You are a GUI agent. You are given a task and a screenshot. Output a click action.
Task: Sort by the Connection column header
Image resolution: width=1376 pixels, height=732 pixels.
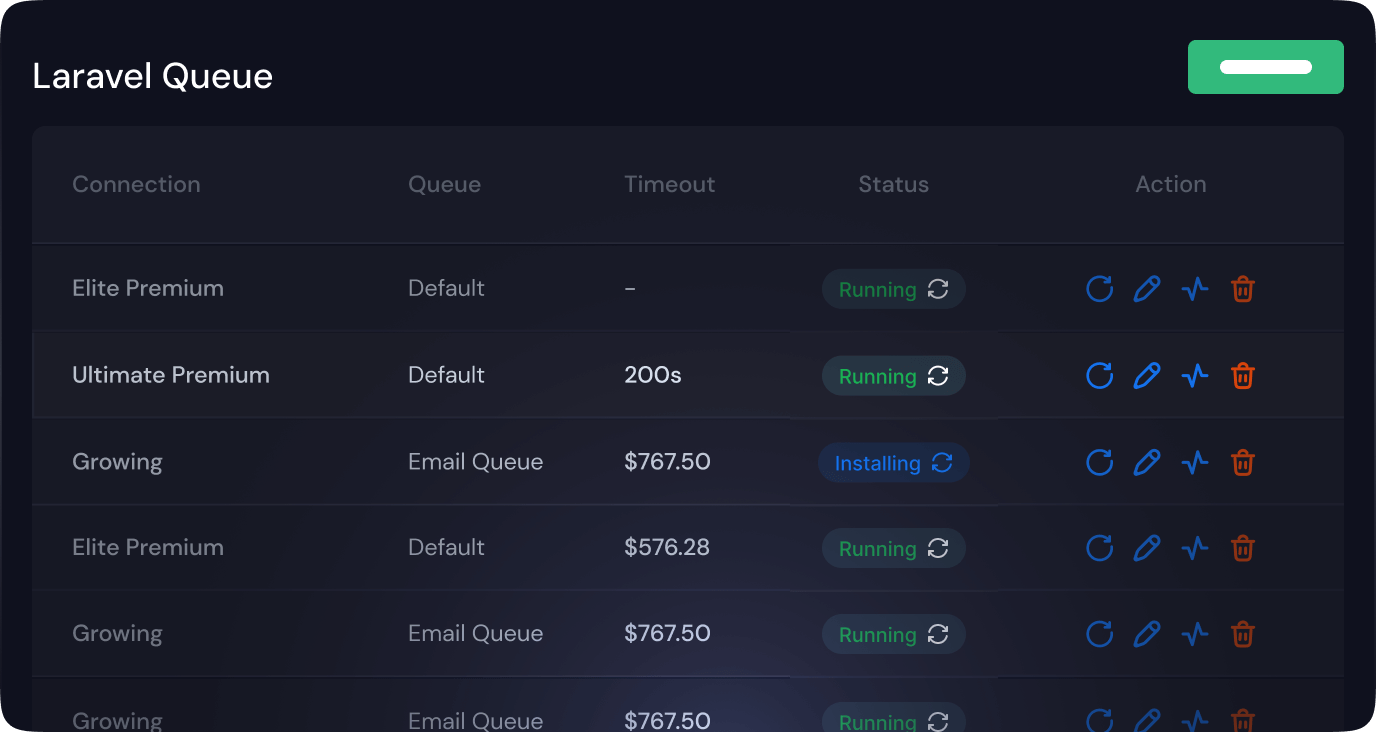[136, 184]
